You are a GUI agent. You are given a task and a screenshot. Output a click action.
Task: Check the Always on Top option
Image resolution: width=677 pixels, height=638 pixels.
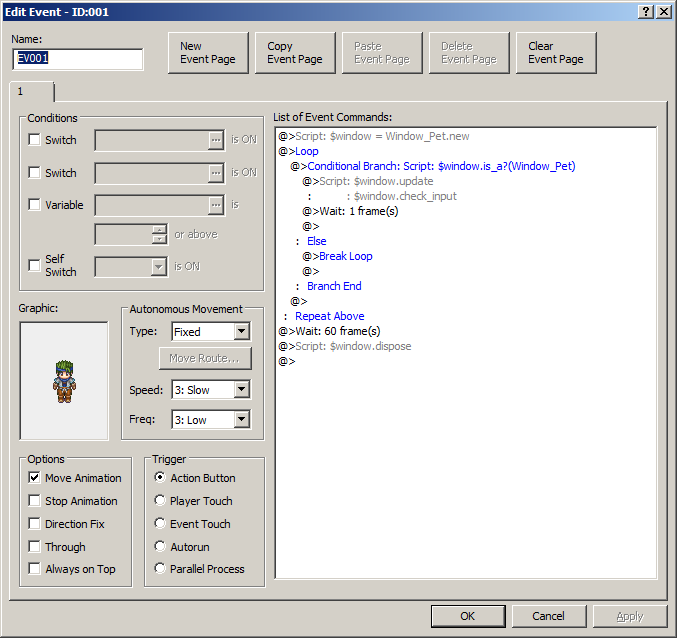[x=34, y=569]
